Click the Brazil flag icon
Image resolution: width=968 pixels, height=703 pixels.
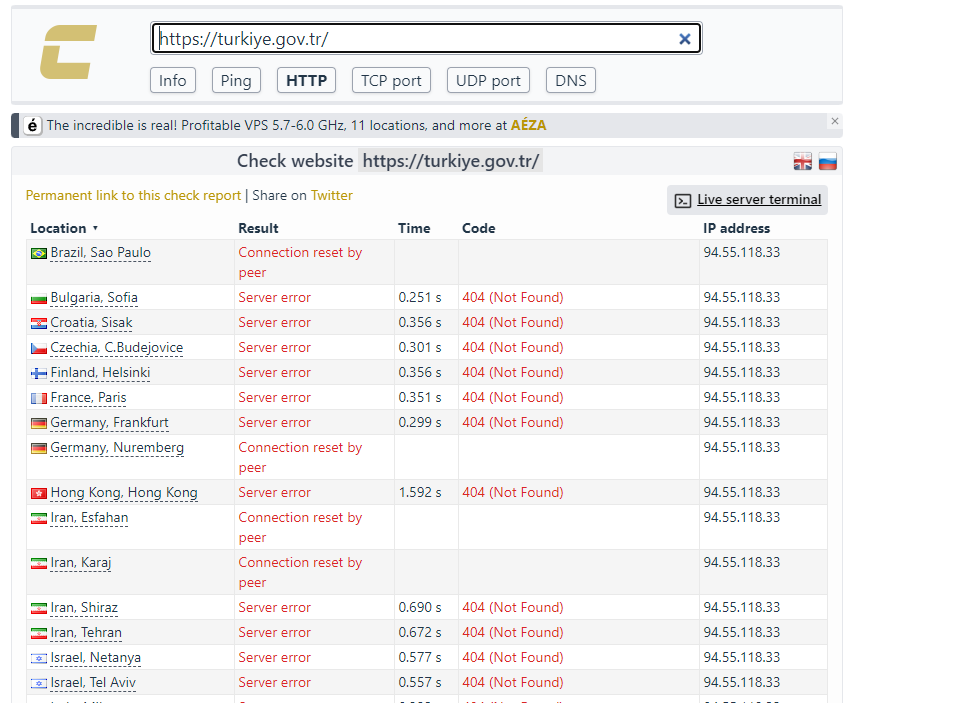point(39,254)
